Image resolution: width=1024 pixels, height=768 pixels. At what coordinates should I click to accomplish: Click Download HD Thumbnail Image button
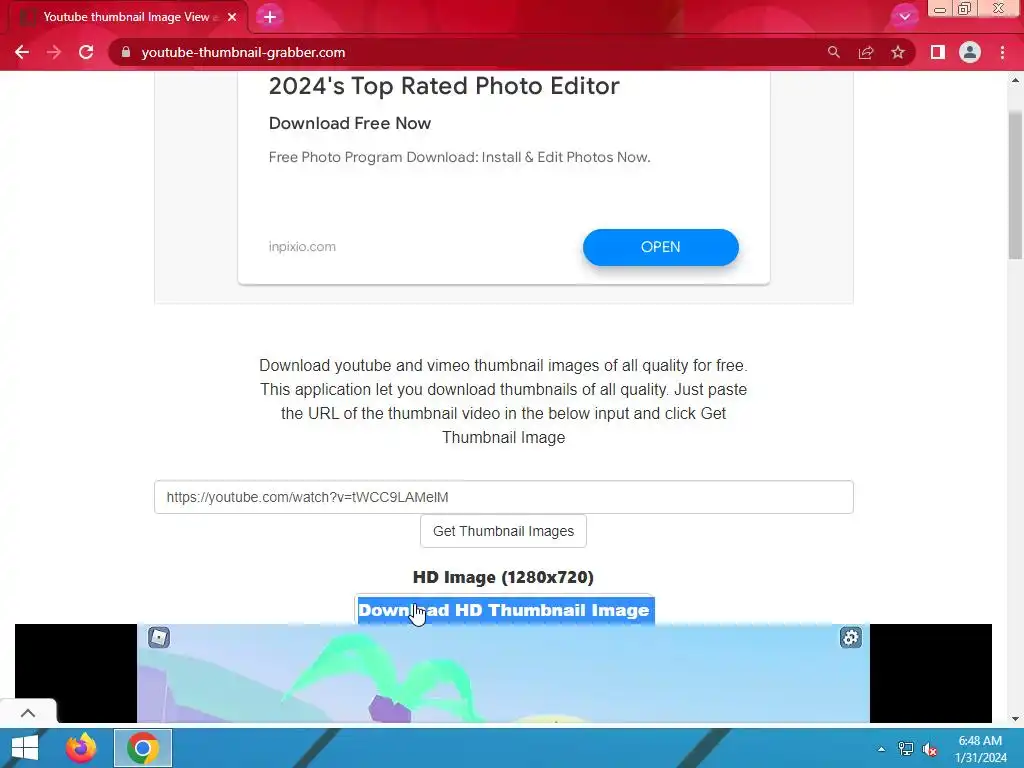[505, 609]
